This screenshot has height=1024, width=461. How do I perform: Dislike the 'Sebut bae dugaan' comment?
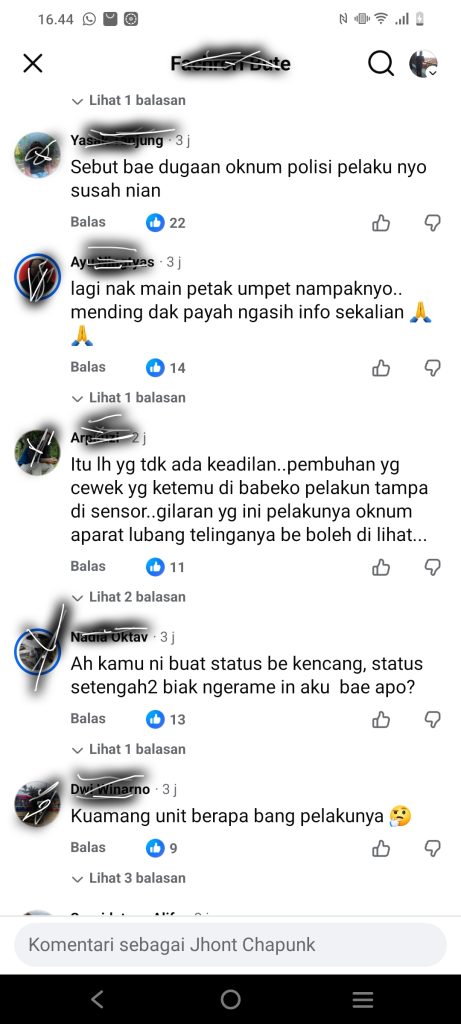[433, 223]
